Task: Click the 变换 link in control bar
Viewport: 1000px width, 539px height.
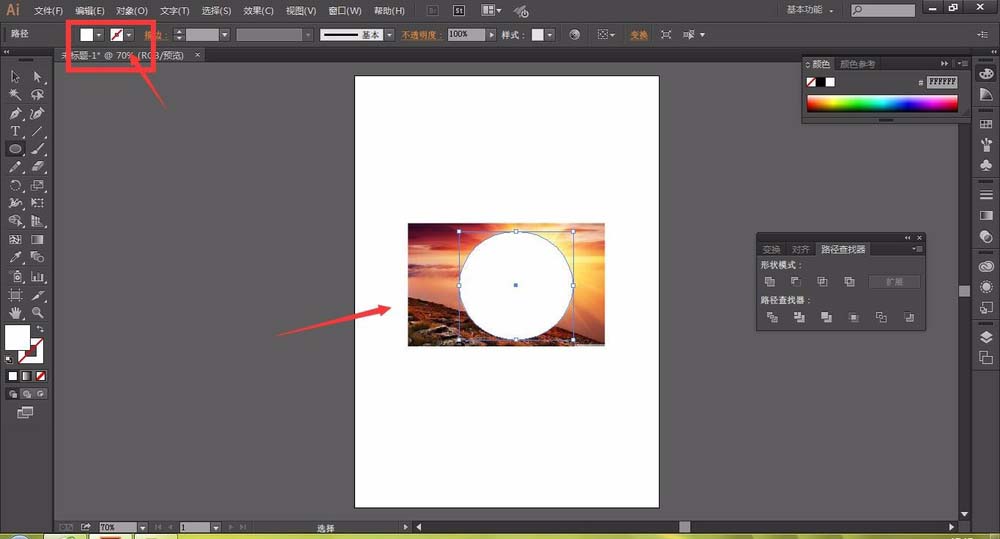Action: click(x=638, y=35)
